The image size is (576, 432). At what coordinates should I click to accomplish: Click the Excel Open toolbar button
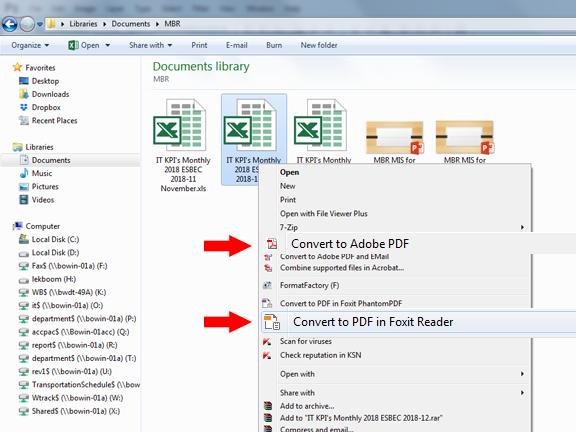click(x=84, y=45)
